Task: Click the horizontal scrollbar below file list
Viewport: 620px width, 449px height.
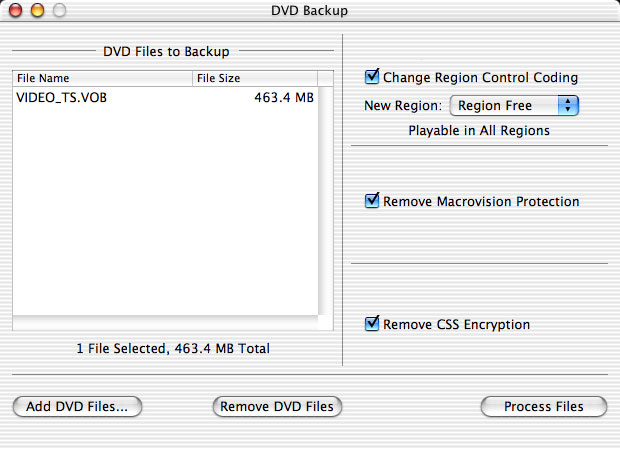Action: (x=165, y=323)
